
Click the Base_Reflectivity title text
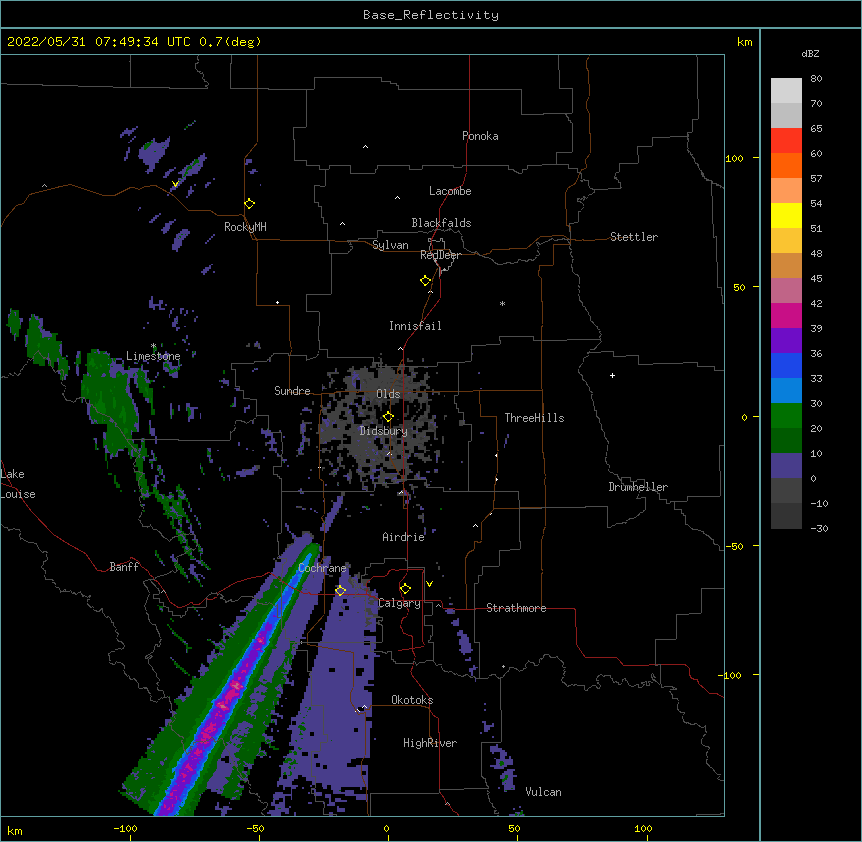(431, 15)
